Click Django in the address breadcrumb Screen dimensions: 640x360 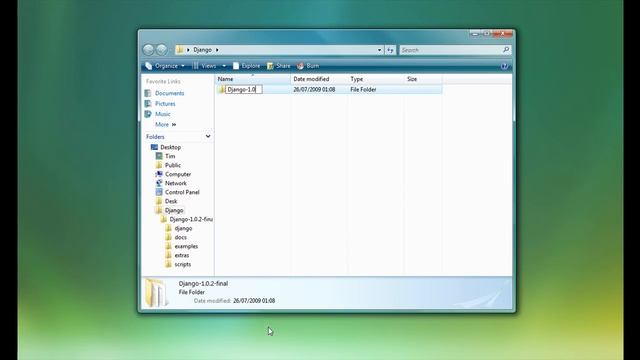[202, 50]
